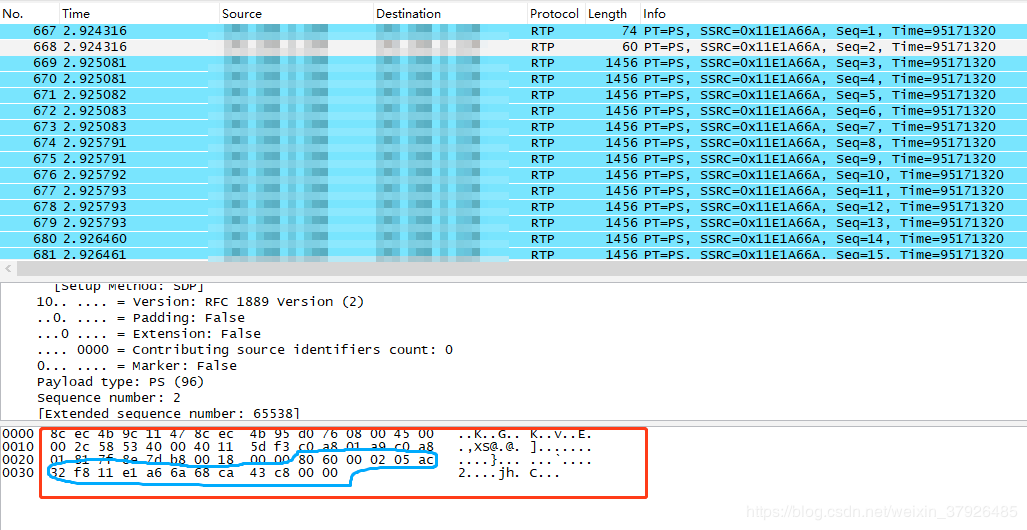Select the Marker: False detail line

pyautogui.click(x=136, y=366)
